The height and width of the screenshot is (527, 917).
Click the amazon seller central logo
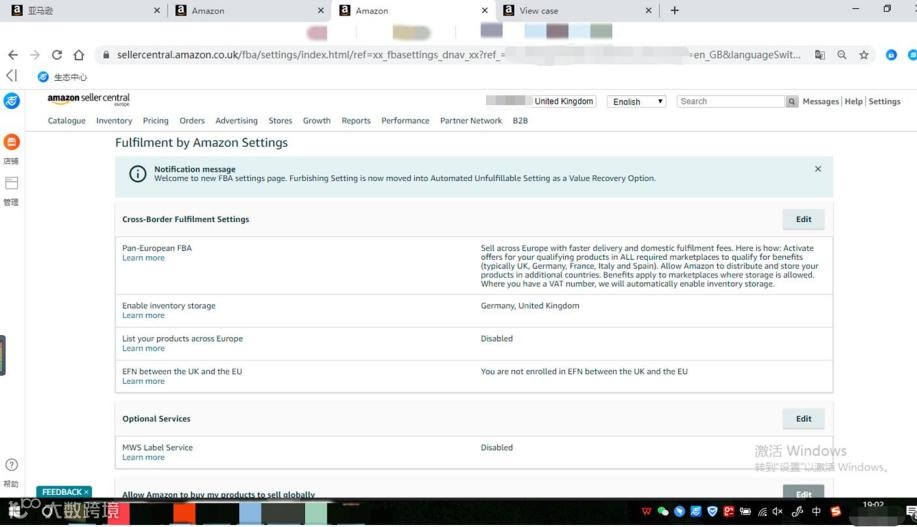88,99
